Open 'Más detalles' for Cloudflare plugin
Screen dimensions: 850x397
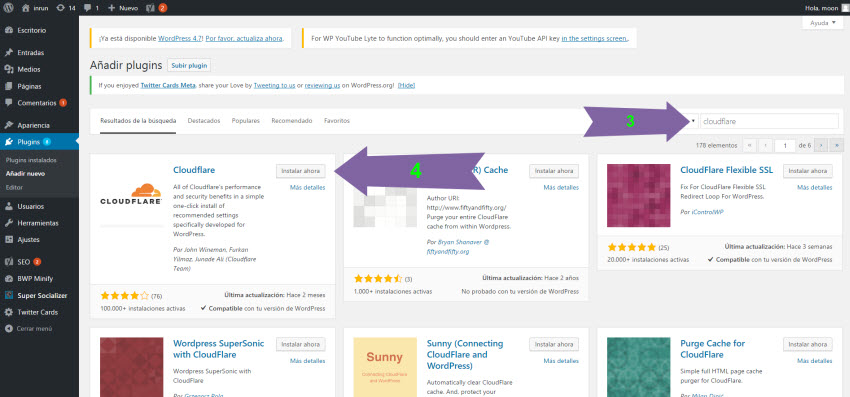point(307,188)
